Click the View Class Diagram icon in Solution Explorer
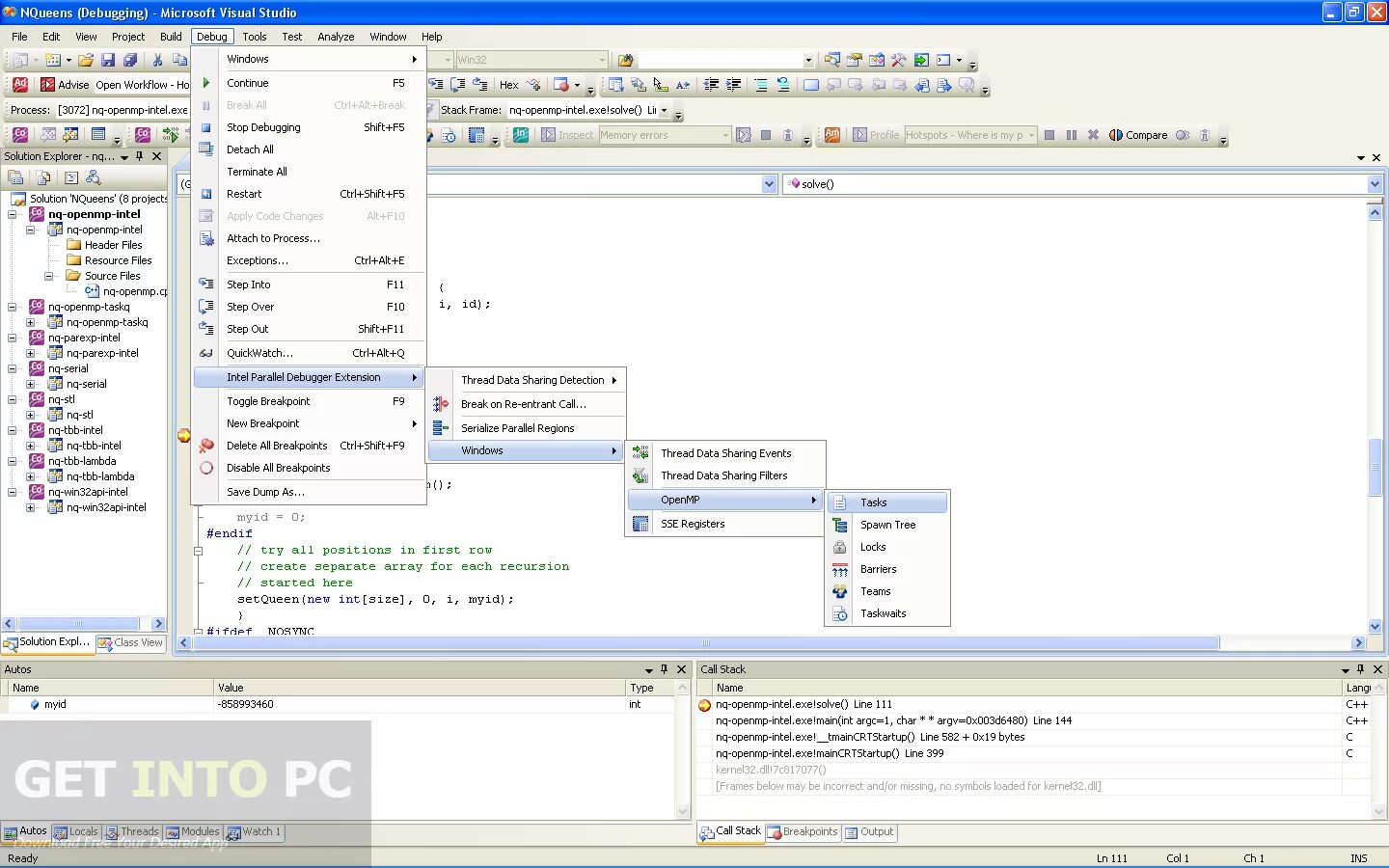 (x=94, y=177)
